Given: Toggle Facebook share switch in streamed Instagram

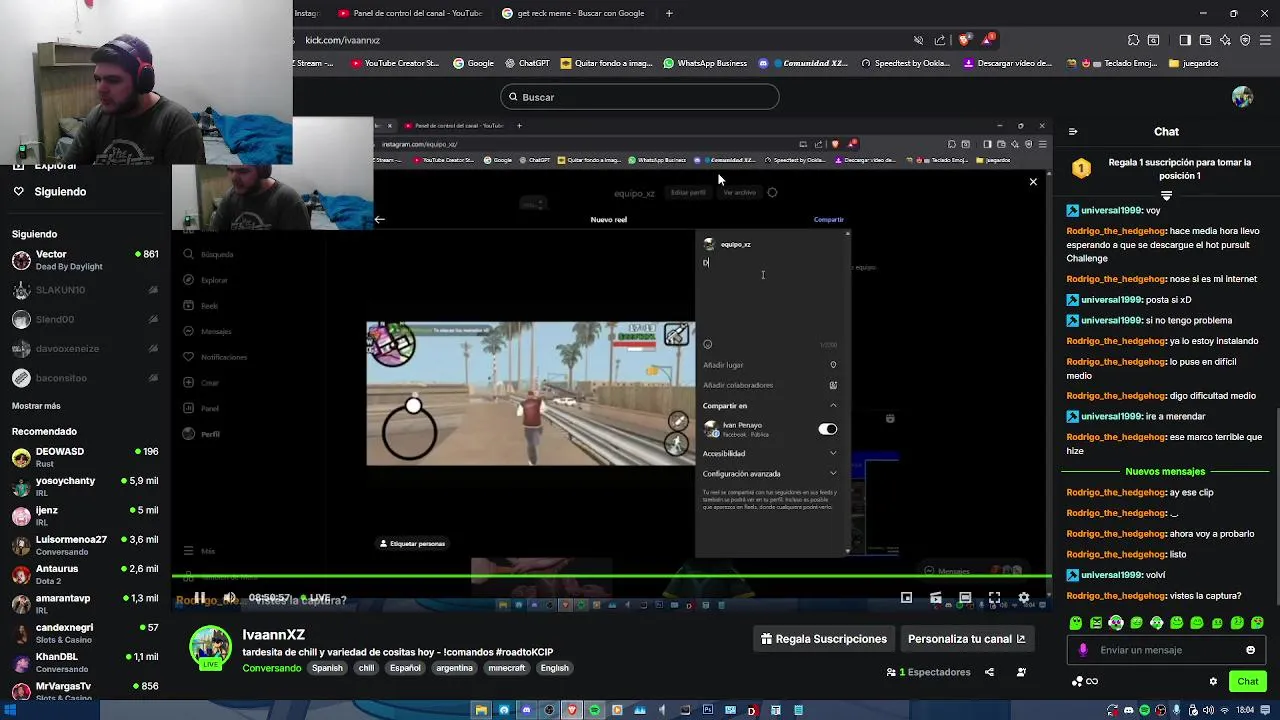Looking at the screenshot, I should [827, 429].
